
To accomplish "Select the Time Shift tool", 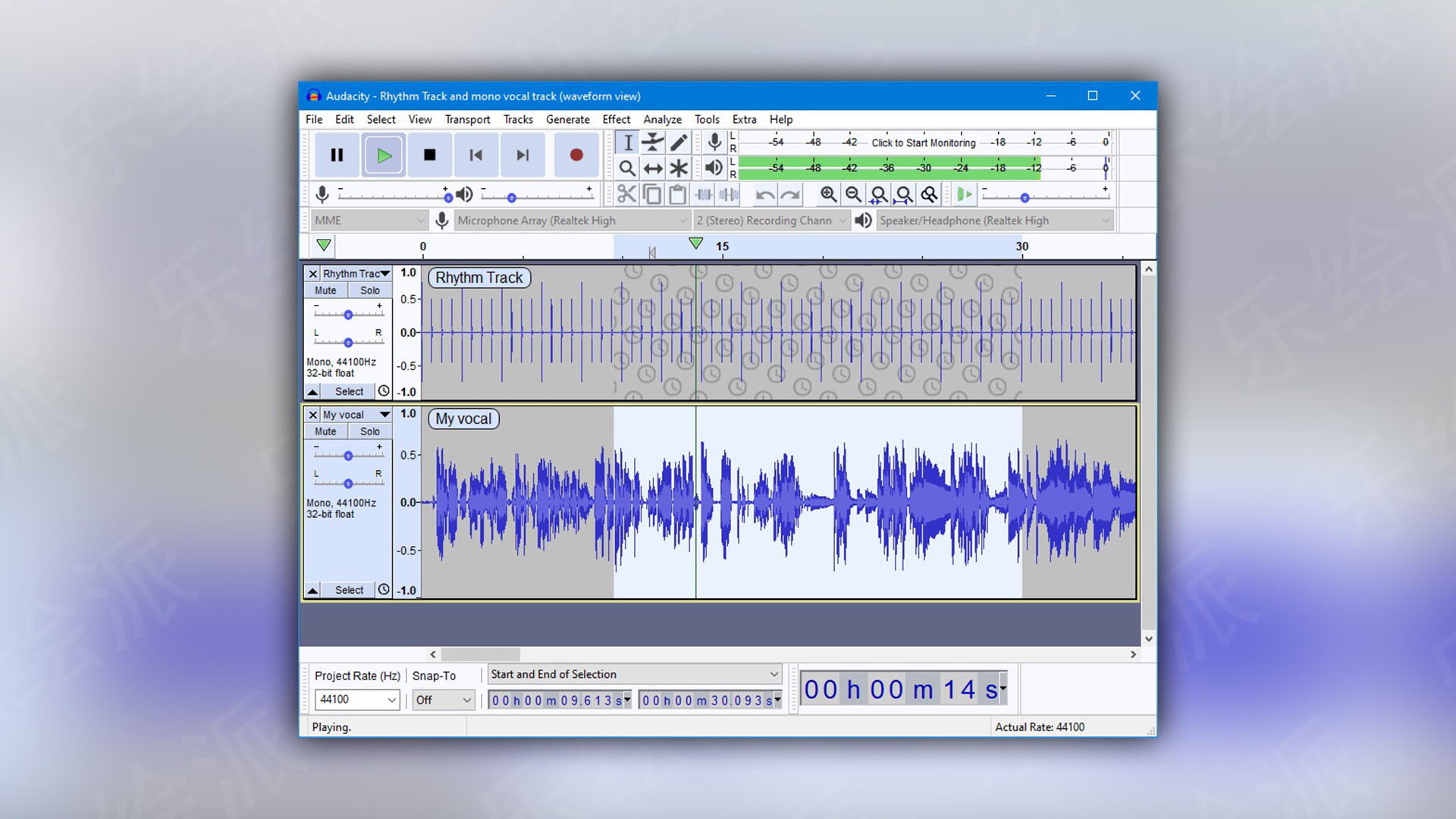I will point(653,168).
